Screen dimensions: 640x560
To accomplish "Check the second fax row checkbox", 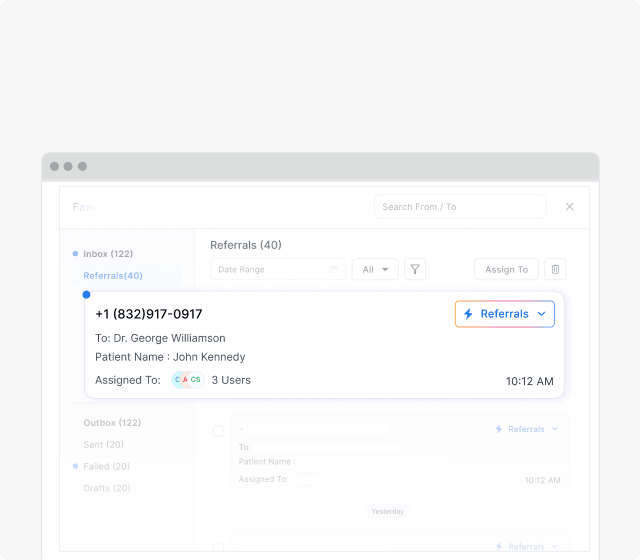I will point(218,431).
